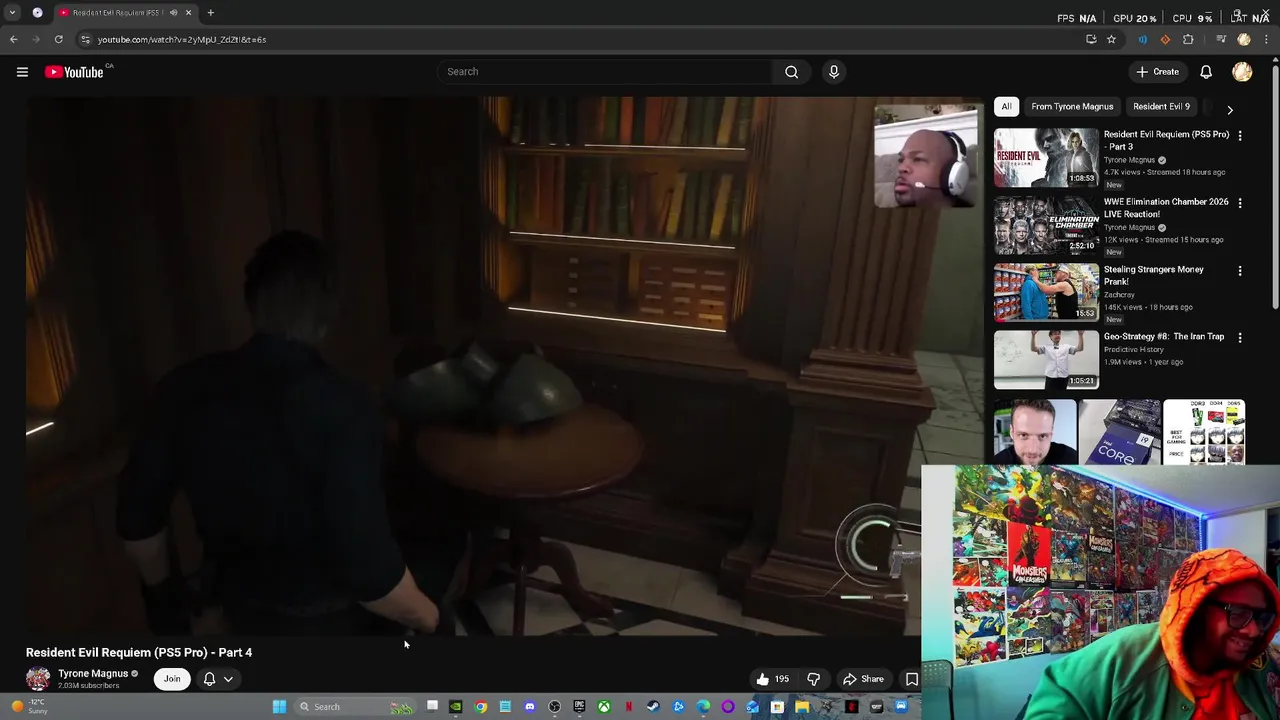This screenshot has width=1280, height=720.
Task: Expand subscription notification dropdown arrow
Action: pos(229,679)
